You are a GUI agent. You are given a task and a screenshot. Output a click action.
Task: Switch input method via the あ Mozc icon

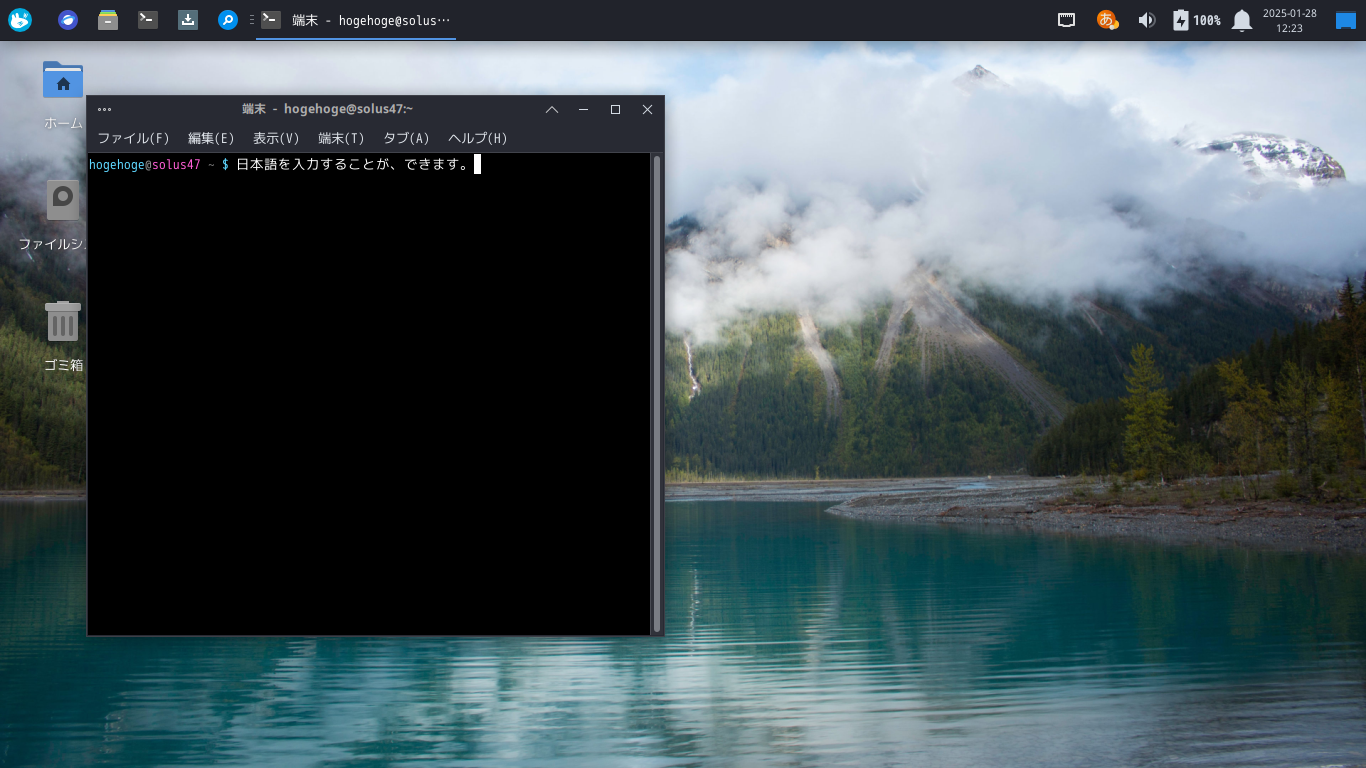(x=1105, y=19)
